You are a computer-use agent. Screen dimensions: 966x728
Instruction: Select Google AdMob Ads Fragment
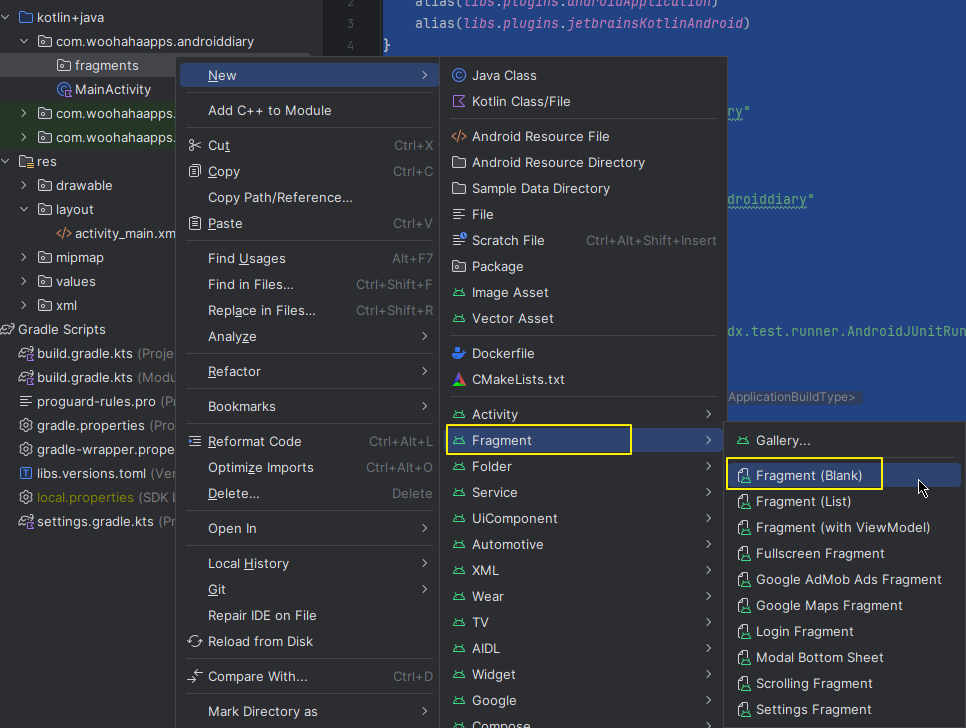click(x=843, y=580)
